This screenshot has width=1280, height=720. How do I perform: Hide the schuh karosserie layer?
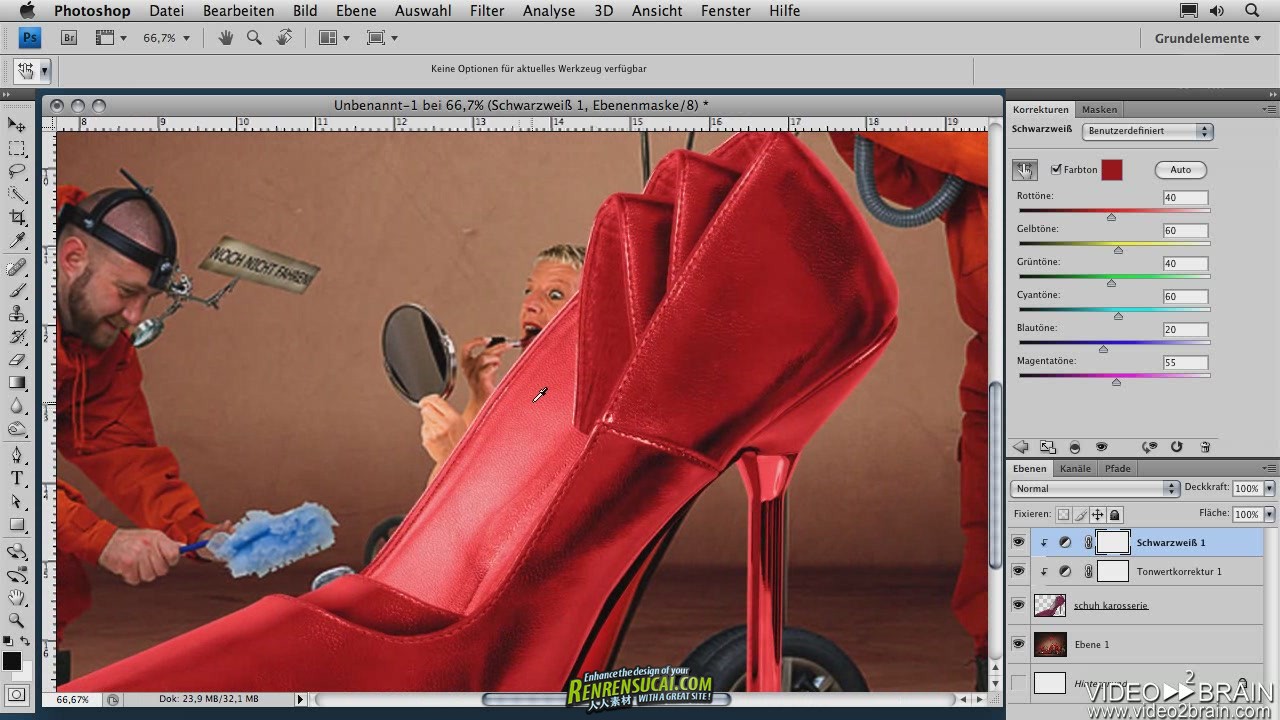tap(1018, 605)
